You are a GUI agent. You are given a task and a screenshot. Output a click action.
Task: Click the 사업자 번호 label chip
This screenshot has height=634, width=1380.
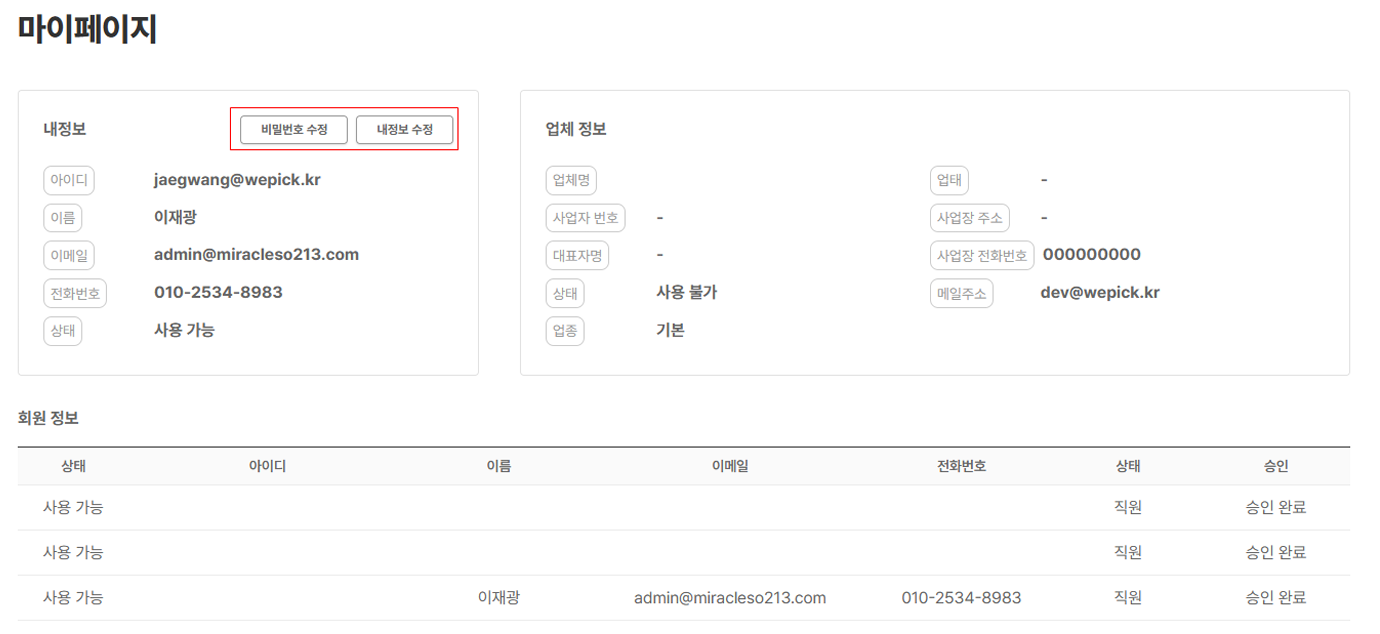585,217
